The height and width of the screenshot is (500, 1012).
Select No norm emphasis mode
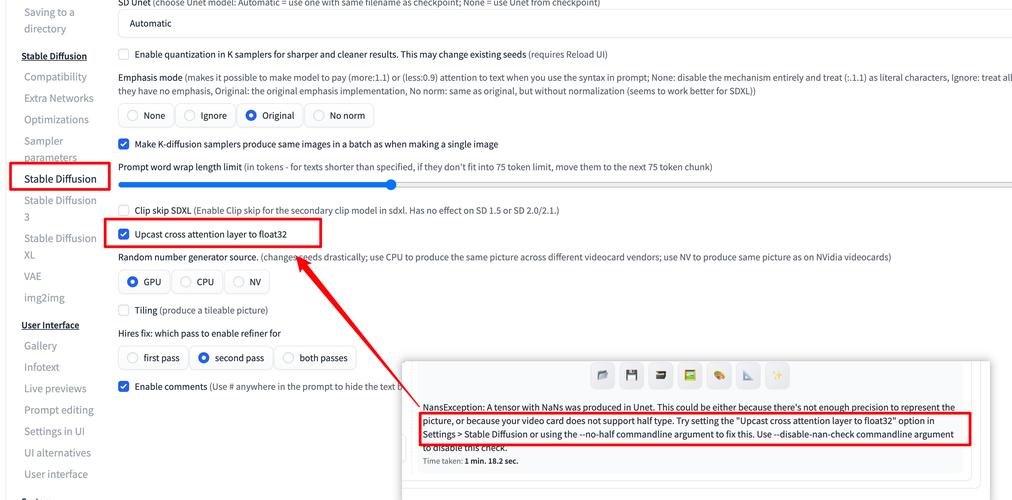339,116
